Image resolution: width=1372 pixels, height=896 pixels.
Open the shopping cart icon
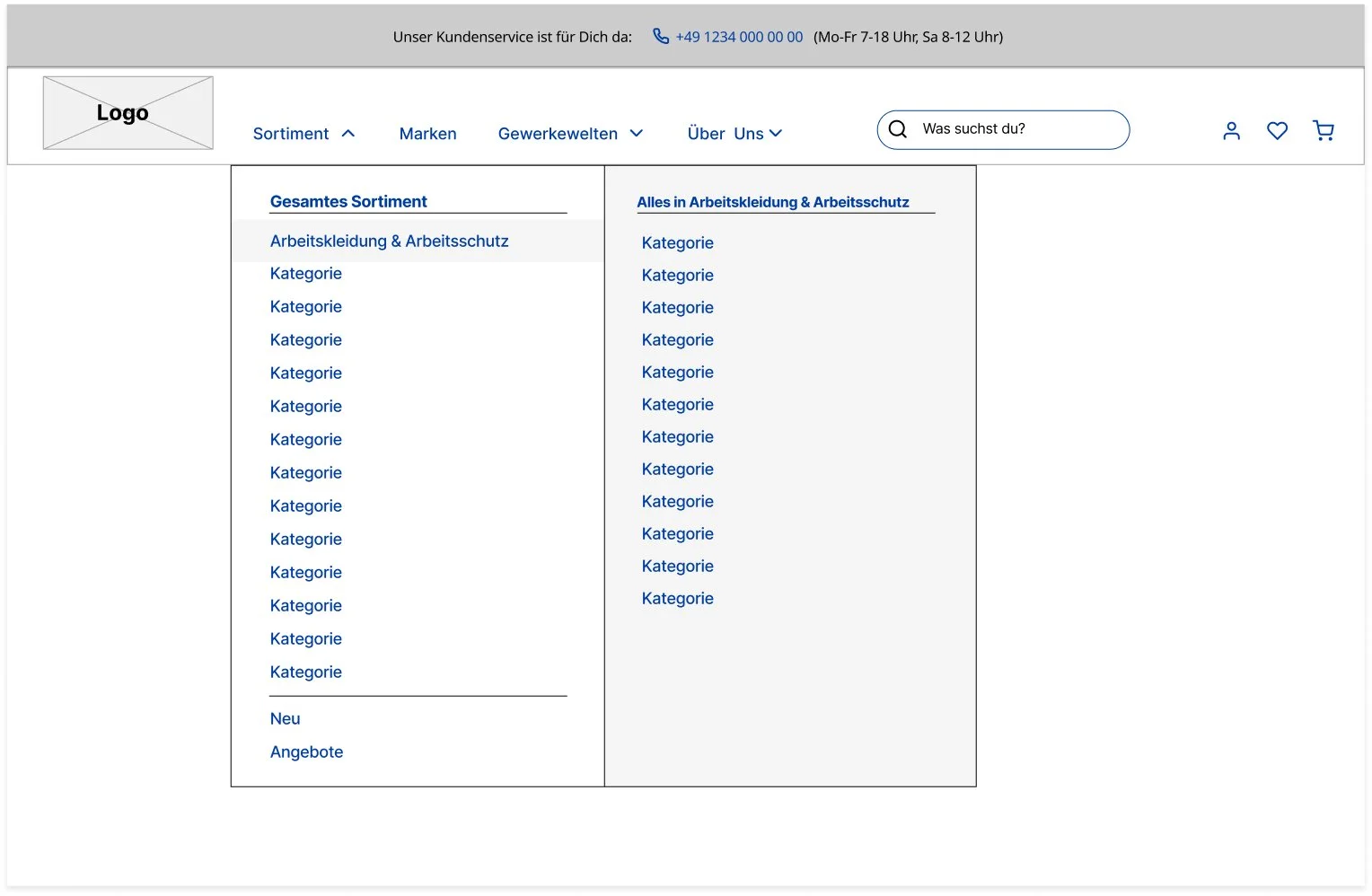click(x=1324, y=131)
